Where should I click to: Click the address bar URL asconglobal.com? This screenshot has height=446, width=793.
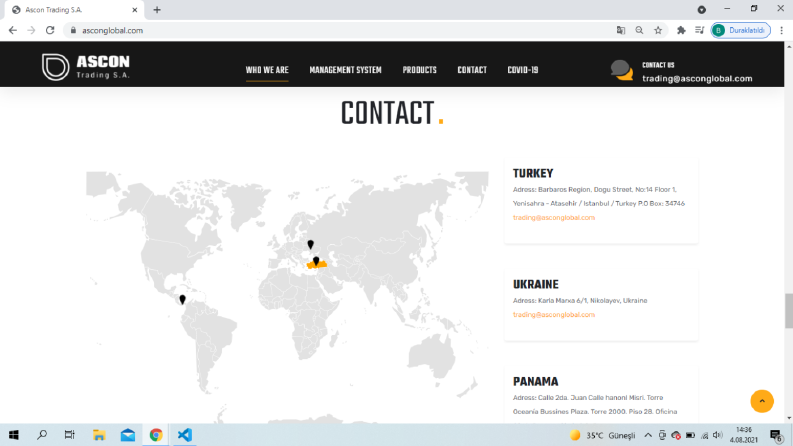(112, 30)
